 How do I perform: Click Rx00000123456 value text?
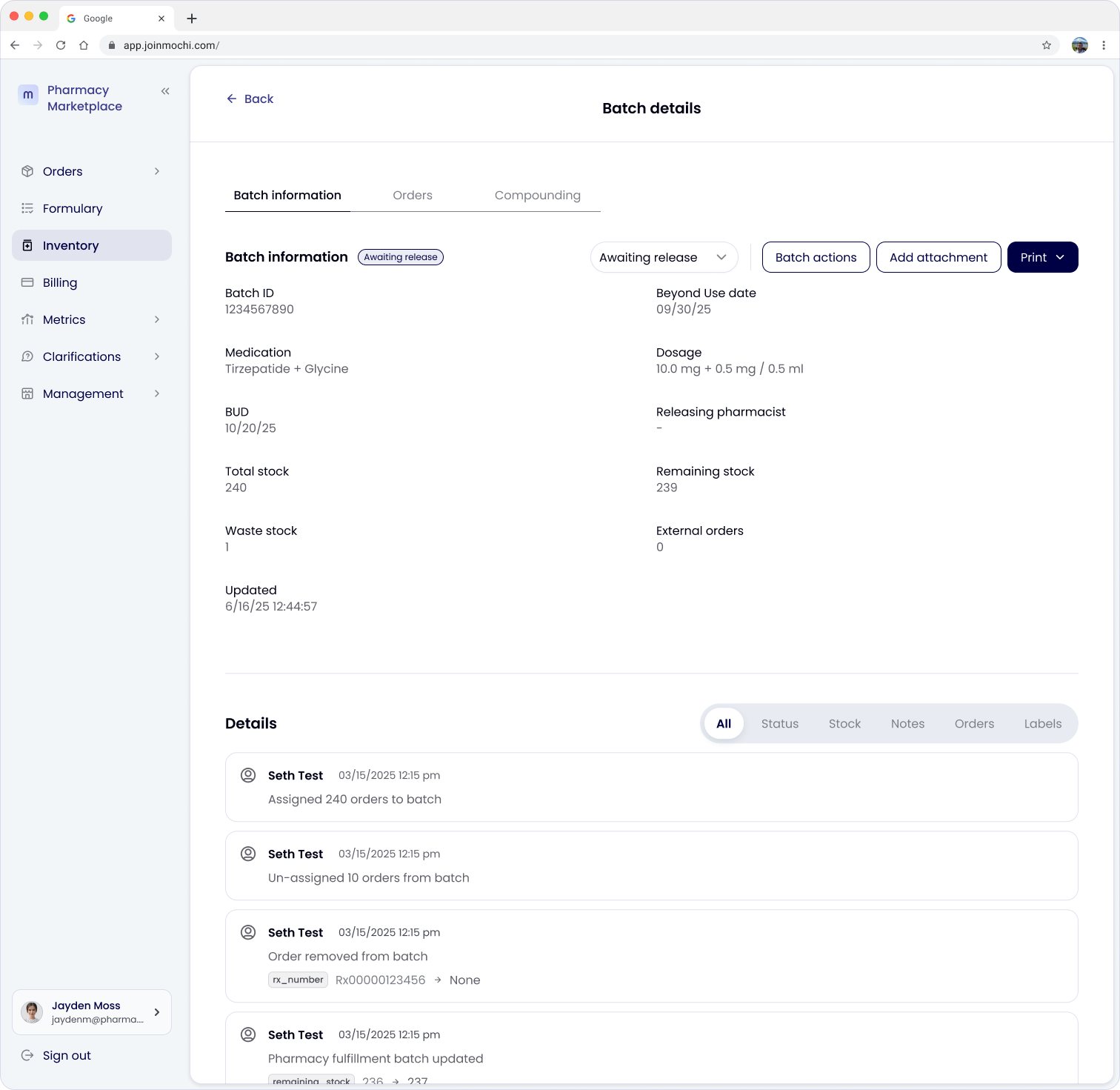coord(381,980)
